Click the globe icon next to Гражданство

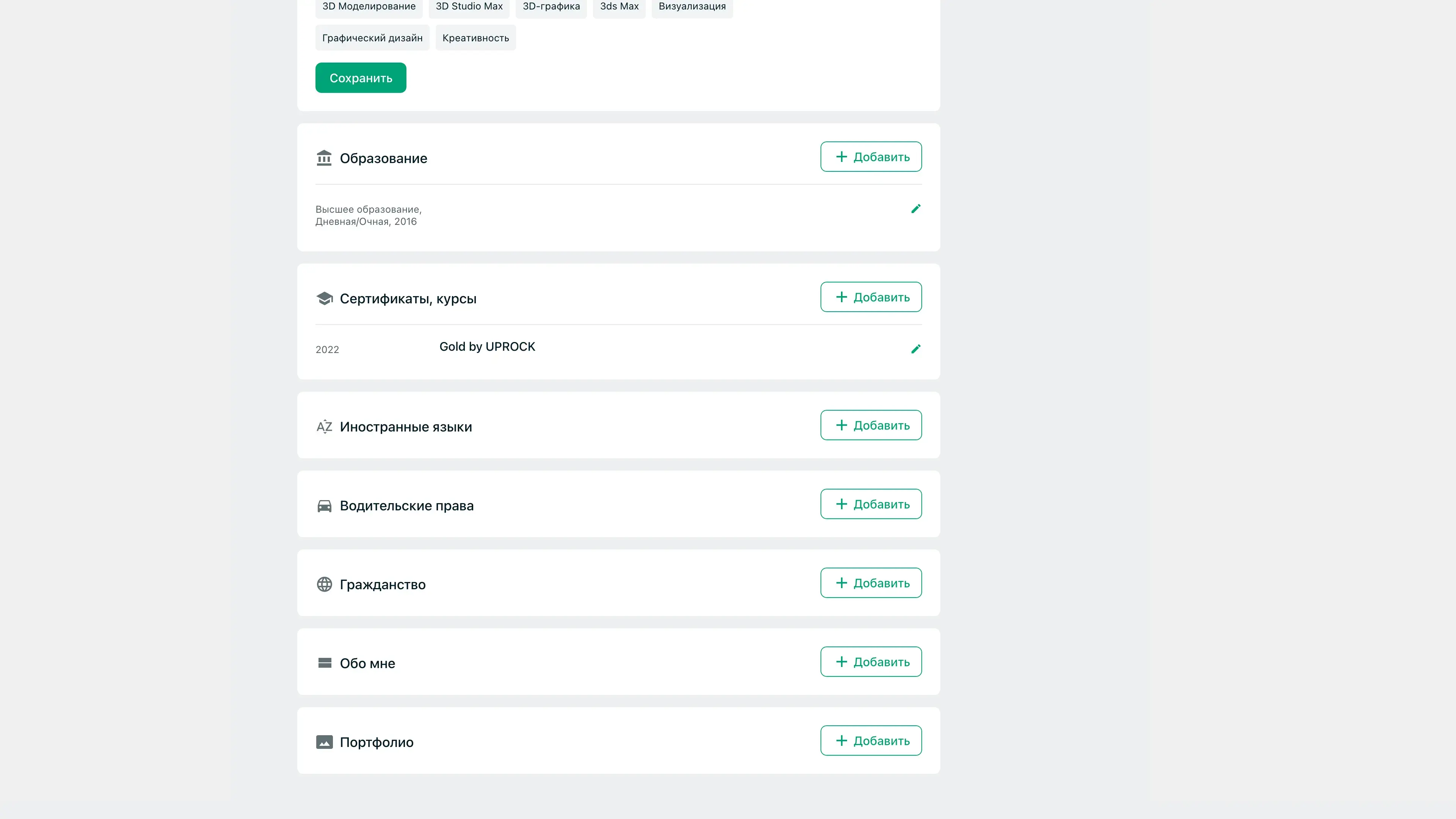click(x=324, y=584)
